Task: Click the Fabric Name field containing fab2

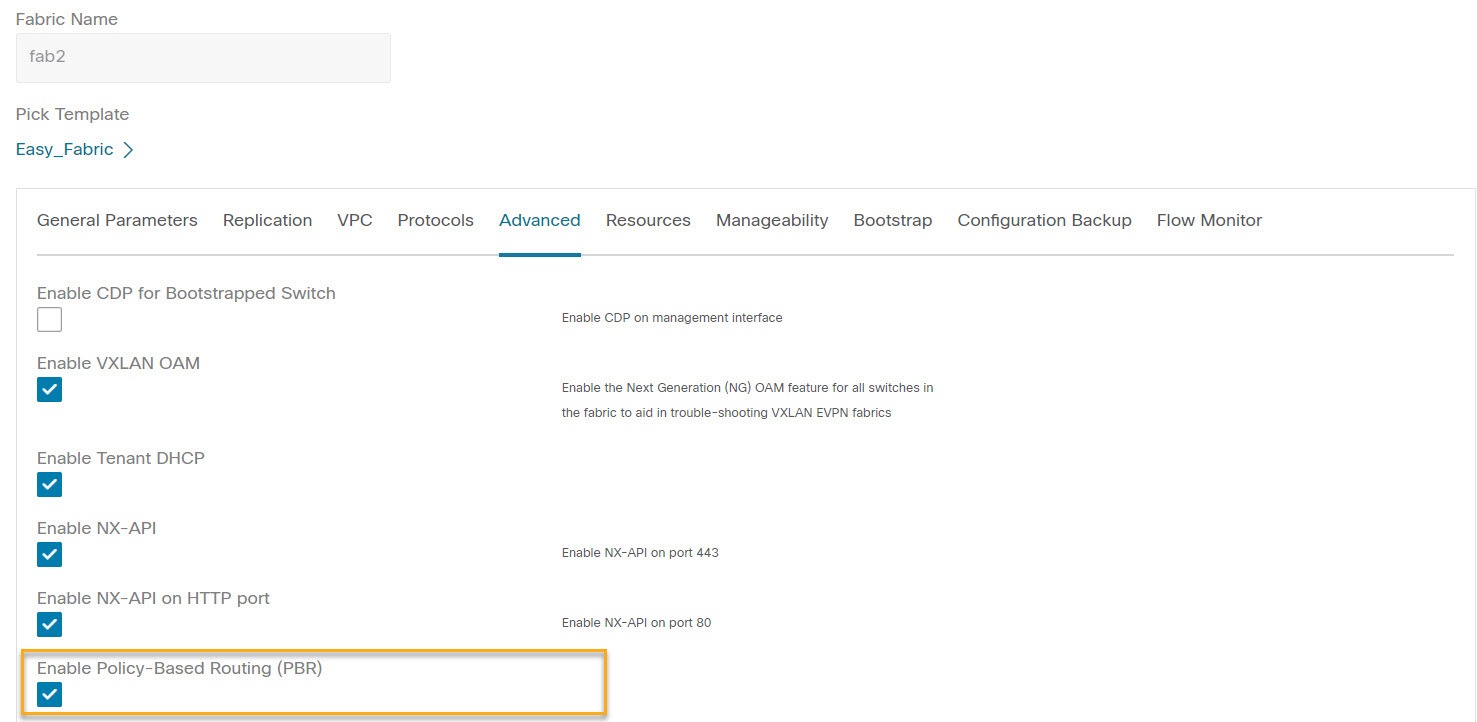Action: (203, 58)
